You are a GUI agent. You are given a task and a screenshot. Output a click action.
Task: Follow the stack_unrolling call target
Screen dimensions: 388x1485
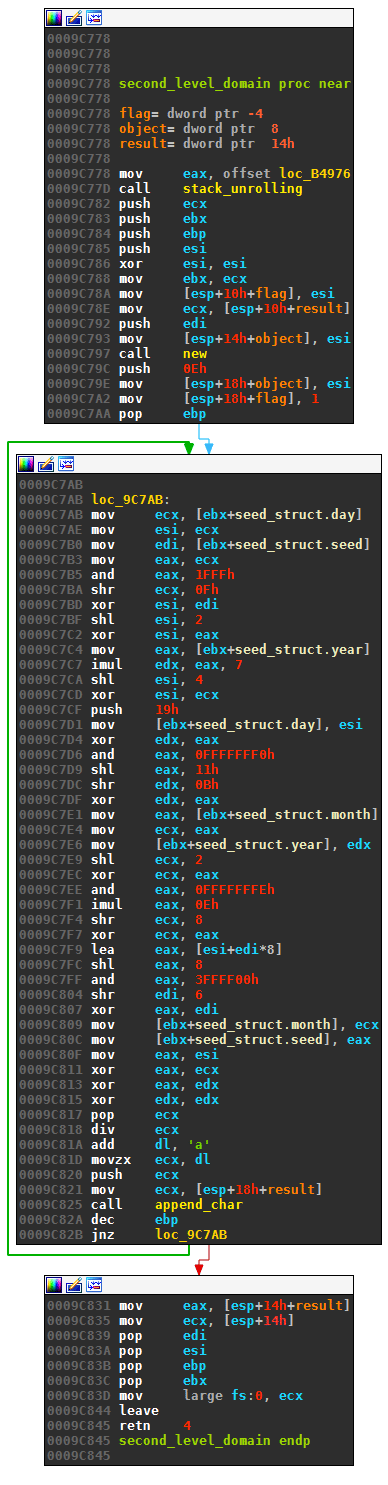click(x=242, y=188)
